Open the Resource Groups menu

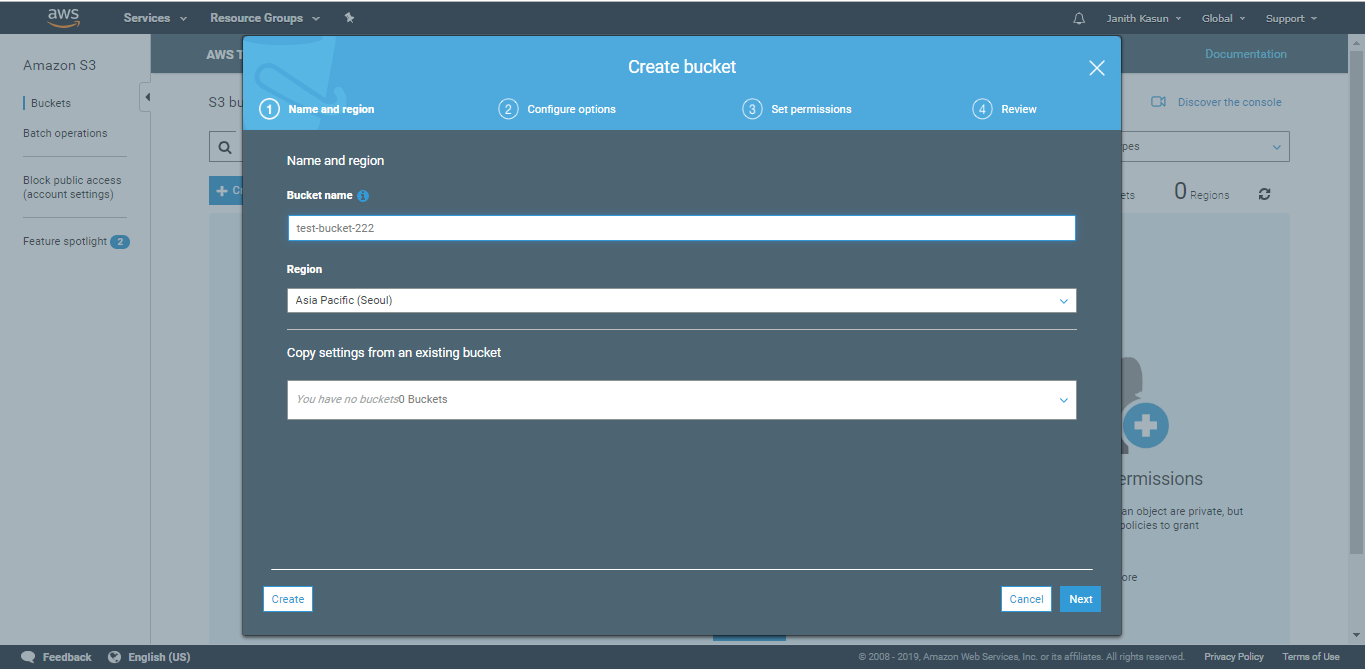click(x=265, y=18)
